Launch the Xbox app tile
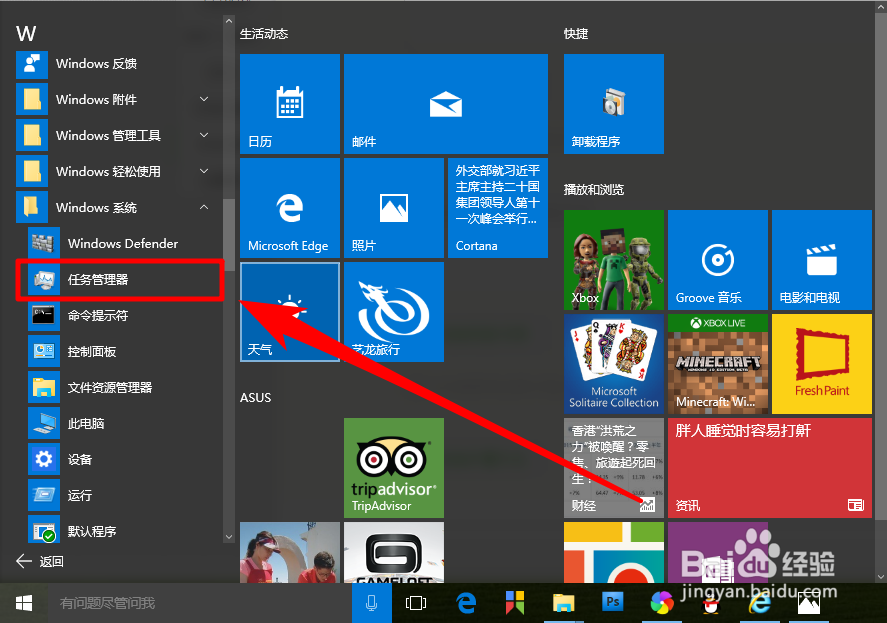This screenshot has width=887, height=623. (613, 259)
